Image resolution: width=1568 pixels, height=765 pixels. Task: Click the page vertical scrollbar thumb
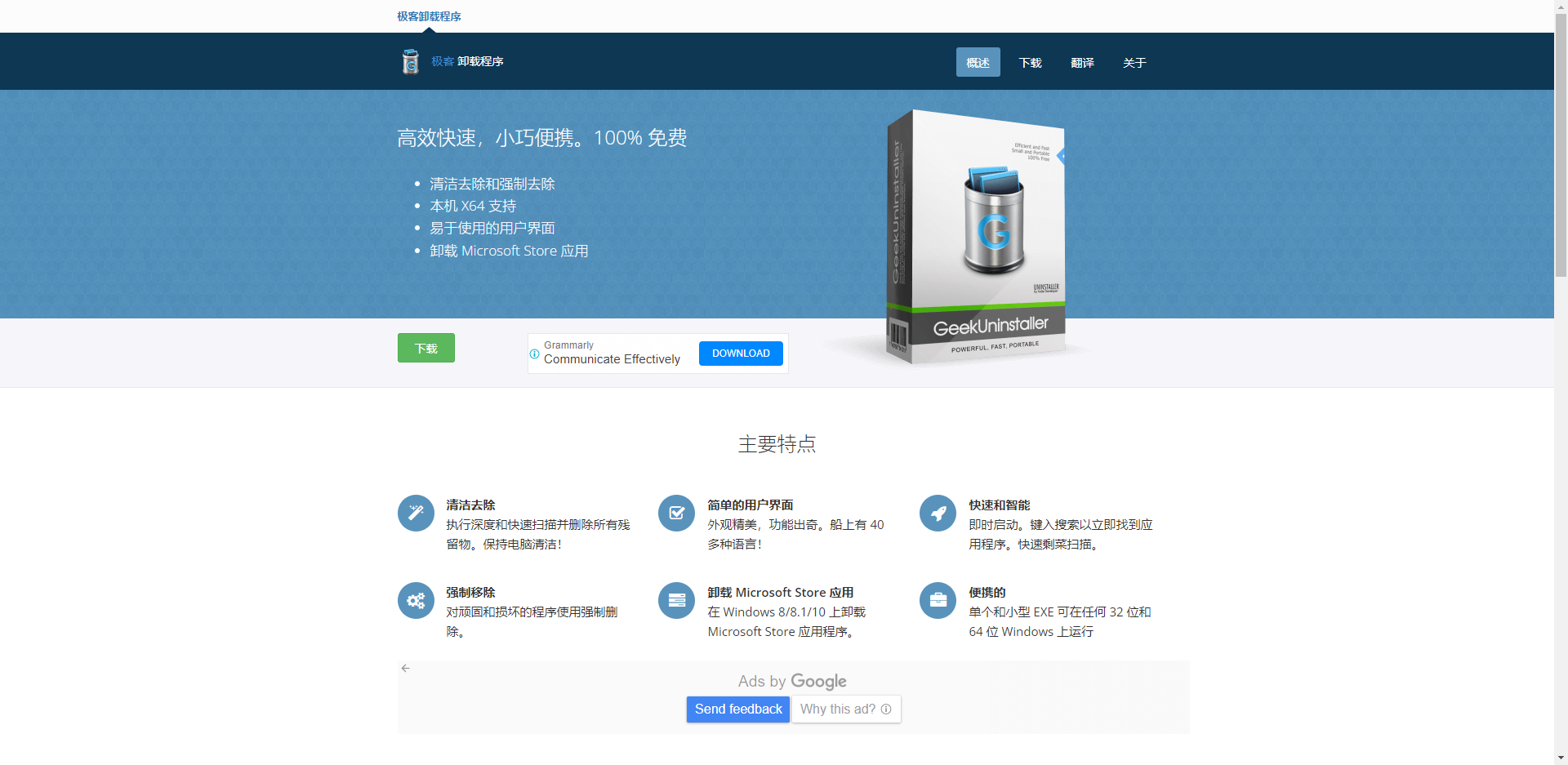(1561, 145)
